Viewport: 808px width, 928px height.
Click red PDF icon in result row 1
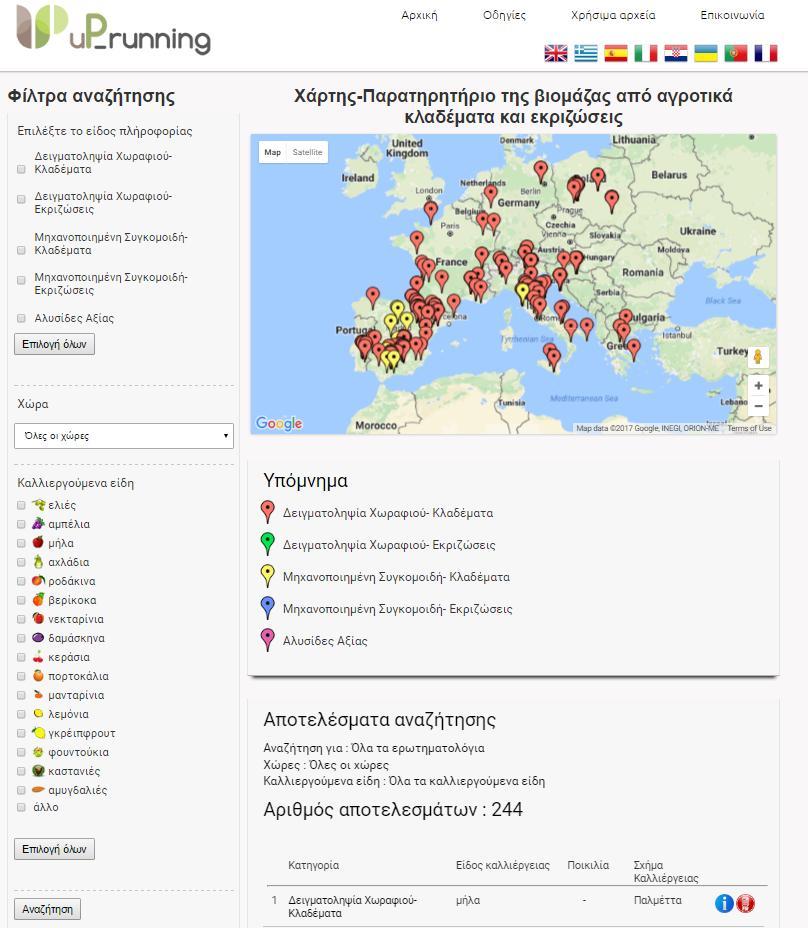(745, 903)
